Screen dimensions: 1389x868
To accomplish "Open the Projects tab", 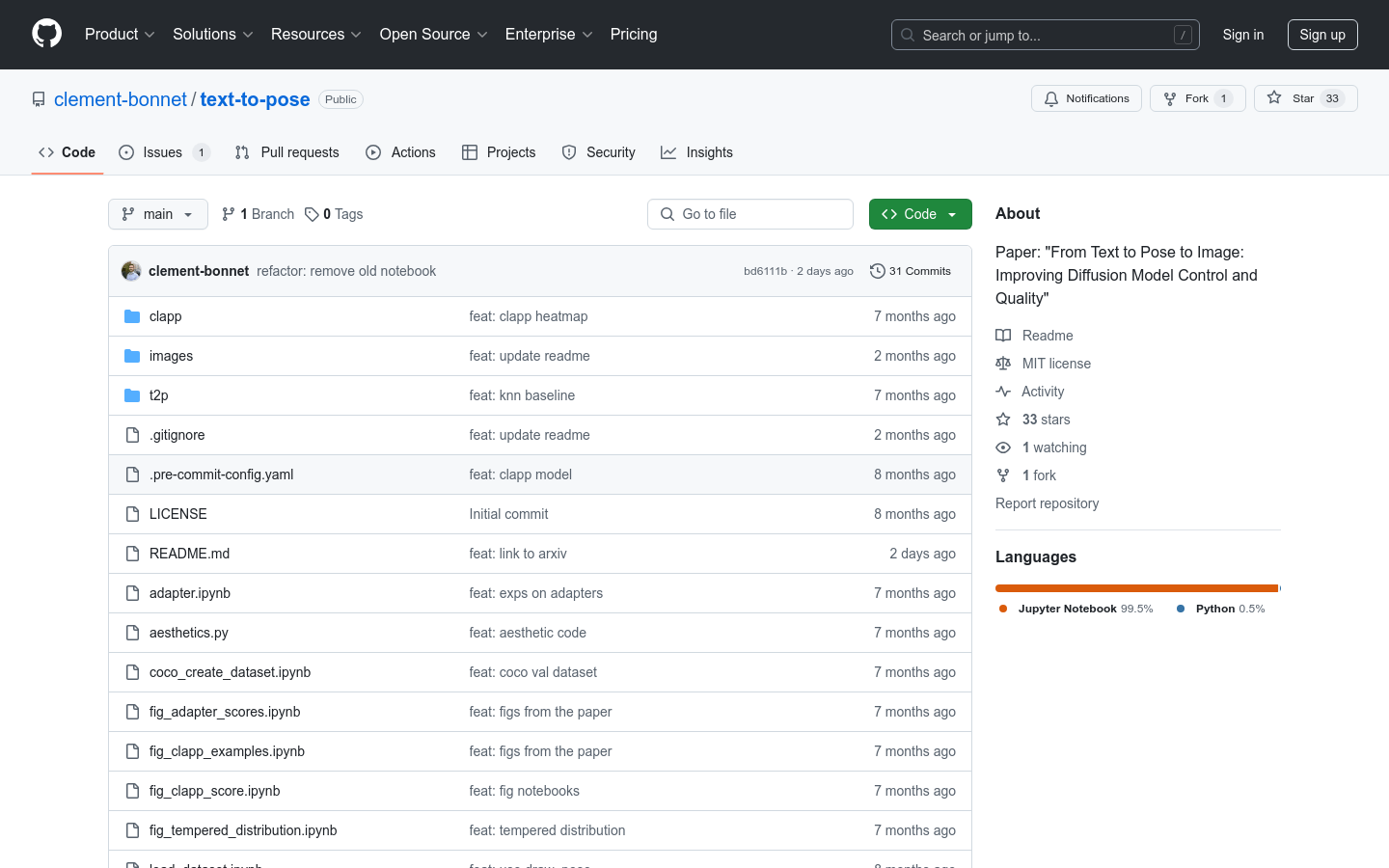I will [499, 152].
